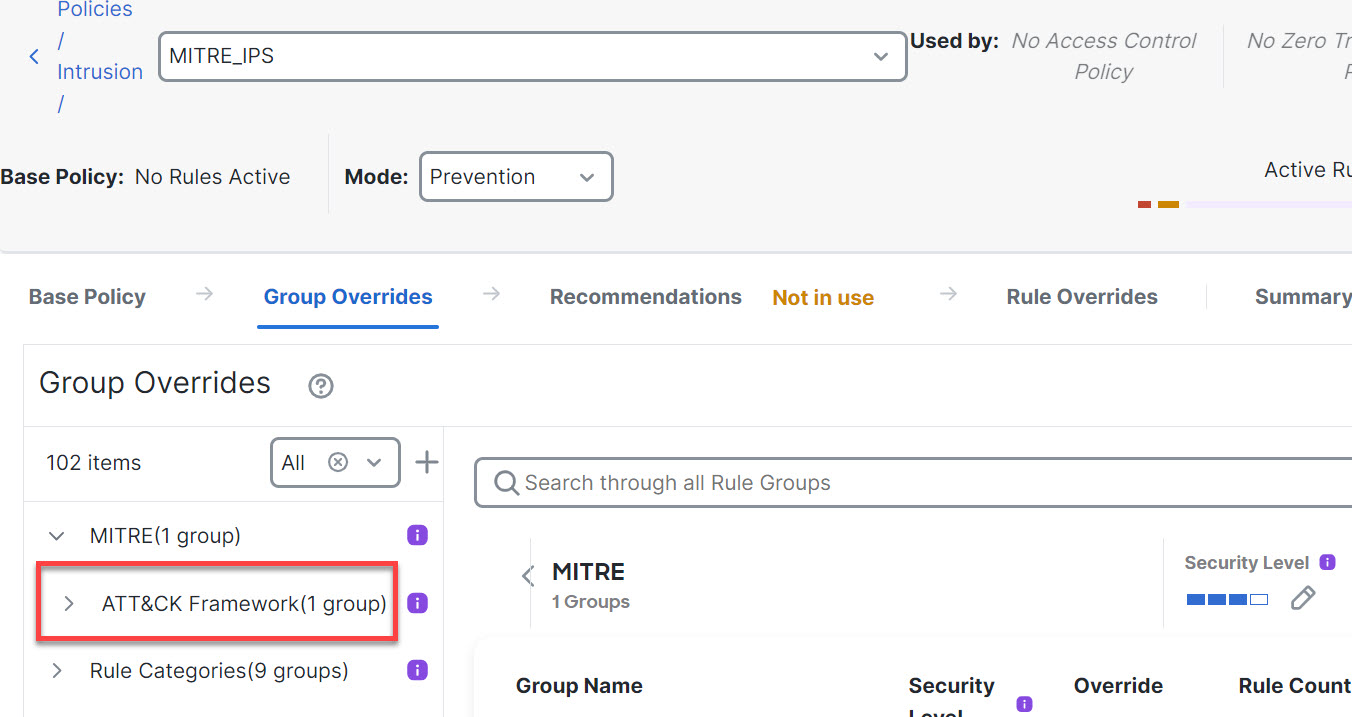The image size is (1352, 717).
Task: Click info icon beside ATT&CK Framework
Action: coord(418,603)
